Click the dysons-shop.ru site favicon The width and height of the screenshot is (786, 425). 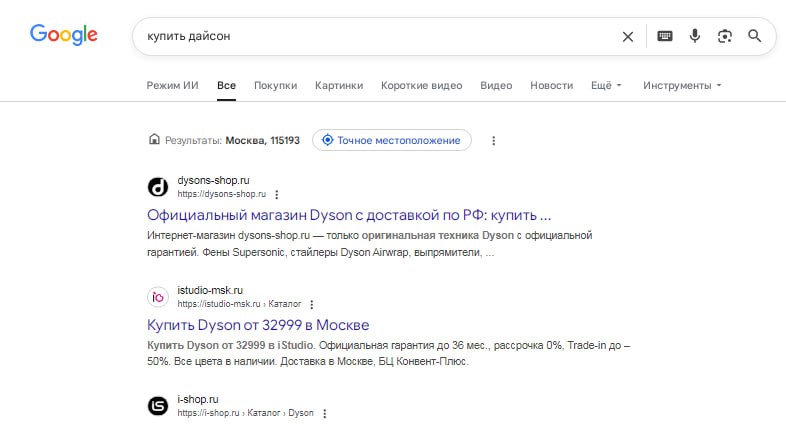click(158, 187)
